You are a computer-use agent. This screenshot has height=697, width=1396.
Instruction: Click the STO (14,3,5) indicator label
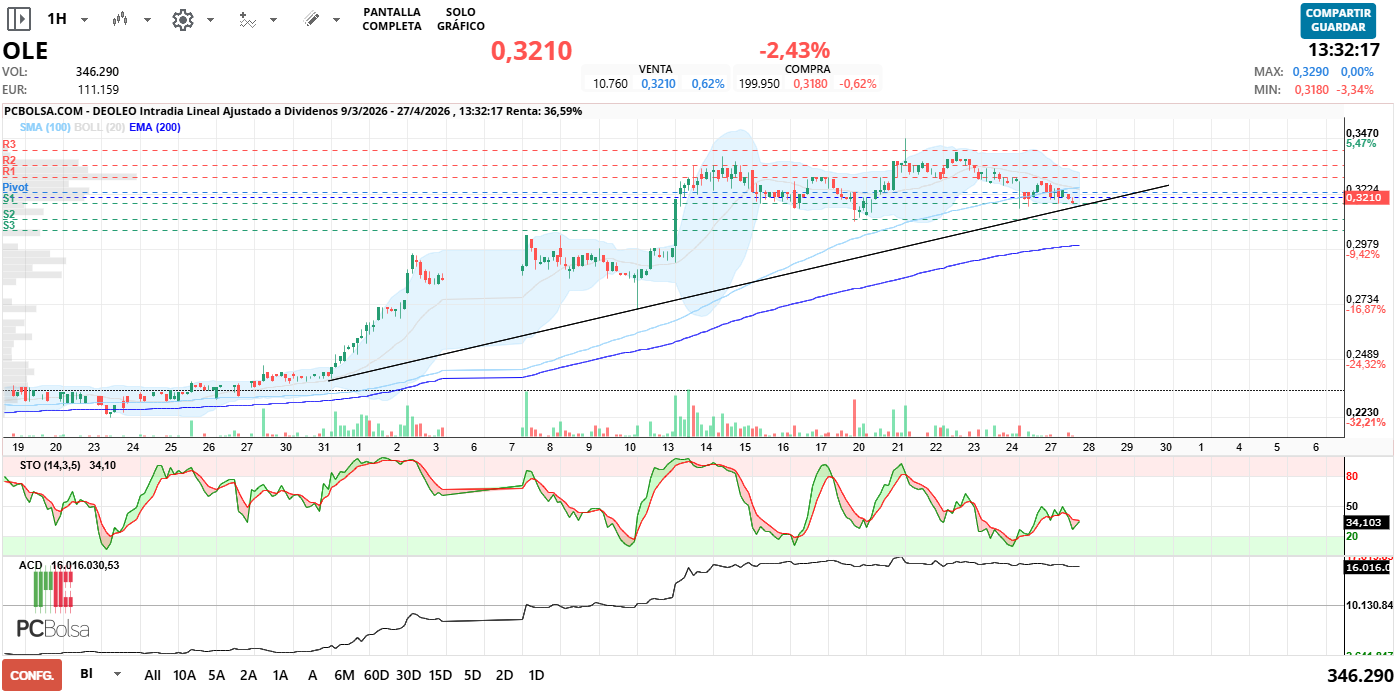point(52,465)
